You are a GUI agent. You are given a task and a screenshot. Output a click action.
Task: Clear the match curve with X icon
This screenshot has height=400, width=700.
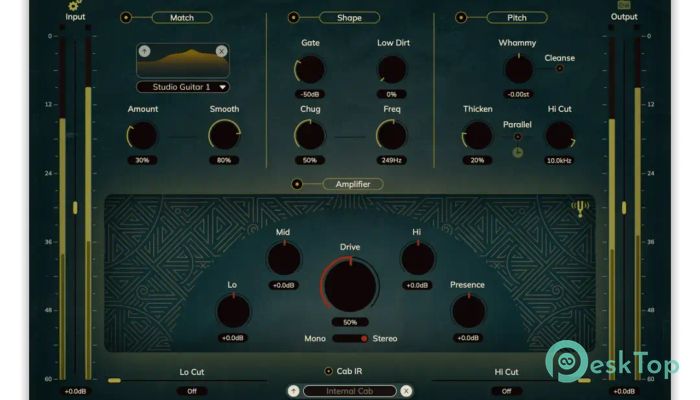coord(221,51)
